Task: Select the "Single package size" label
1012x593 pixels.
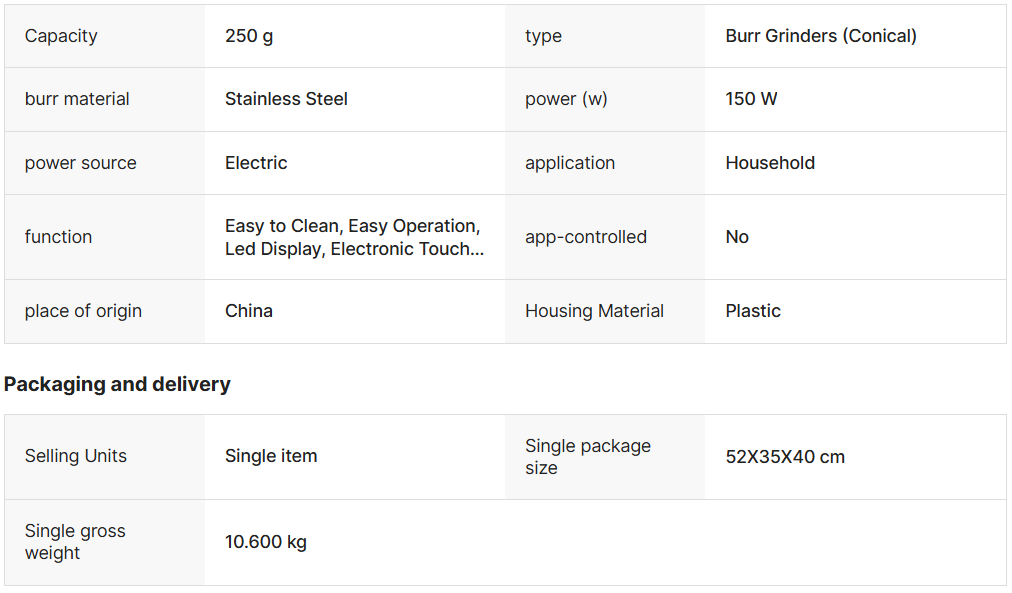Action: point(588,457)
